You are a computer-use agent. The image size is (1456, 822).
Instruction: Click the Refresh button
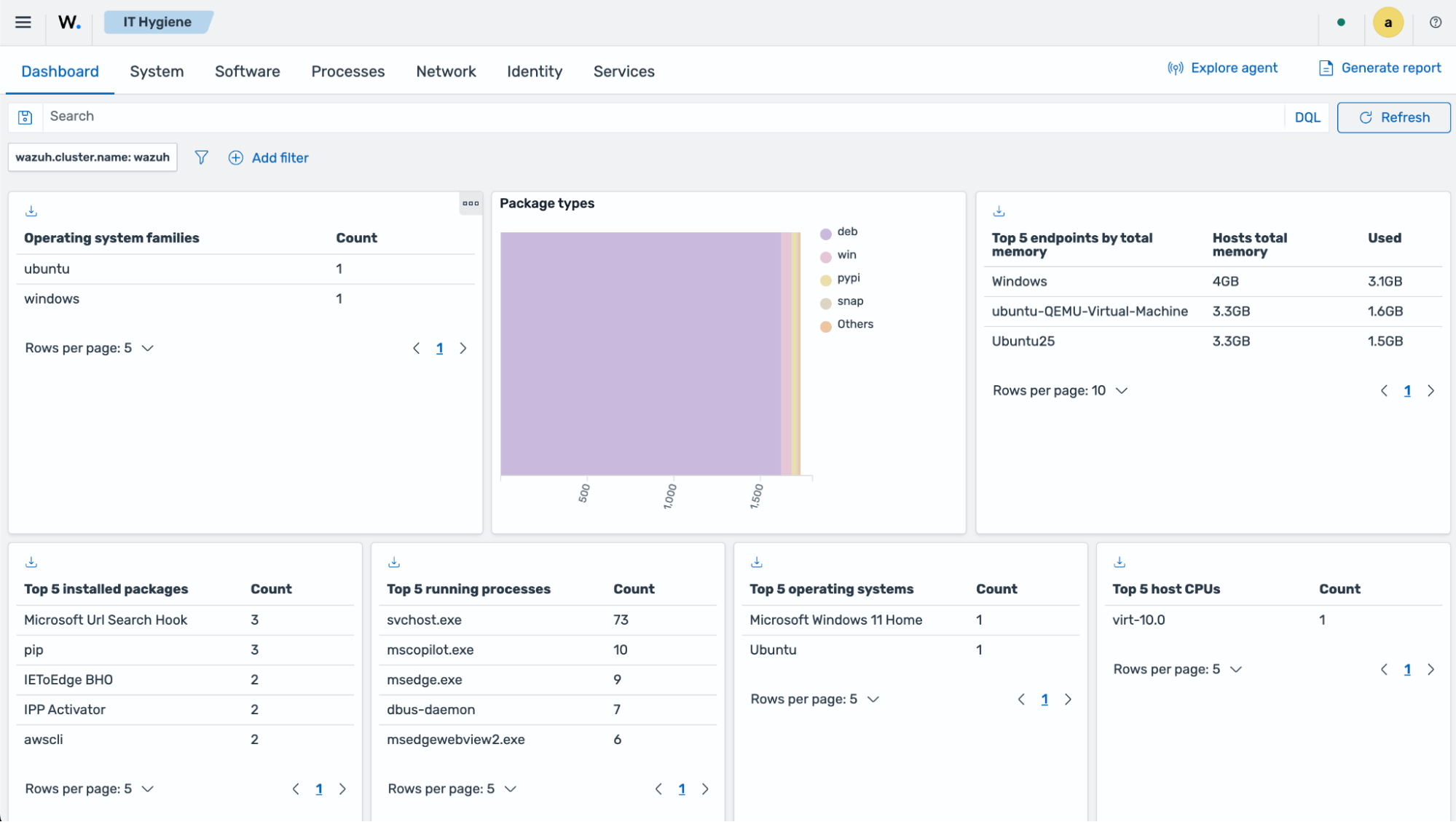(1393, 117)
